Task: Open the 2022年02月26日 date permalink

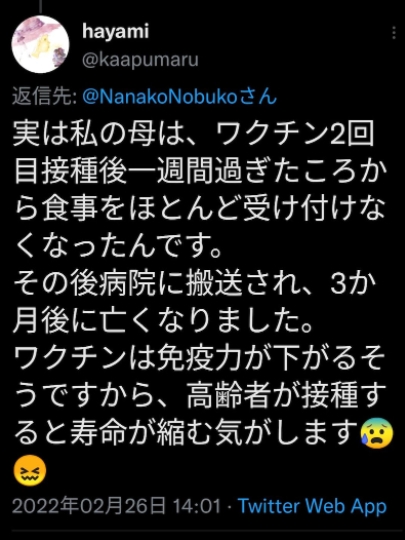Action: (x=89, y=506)
